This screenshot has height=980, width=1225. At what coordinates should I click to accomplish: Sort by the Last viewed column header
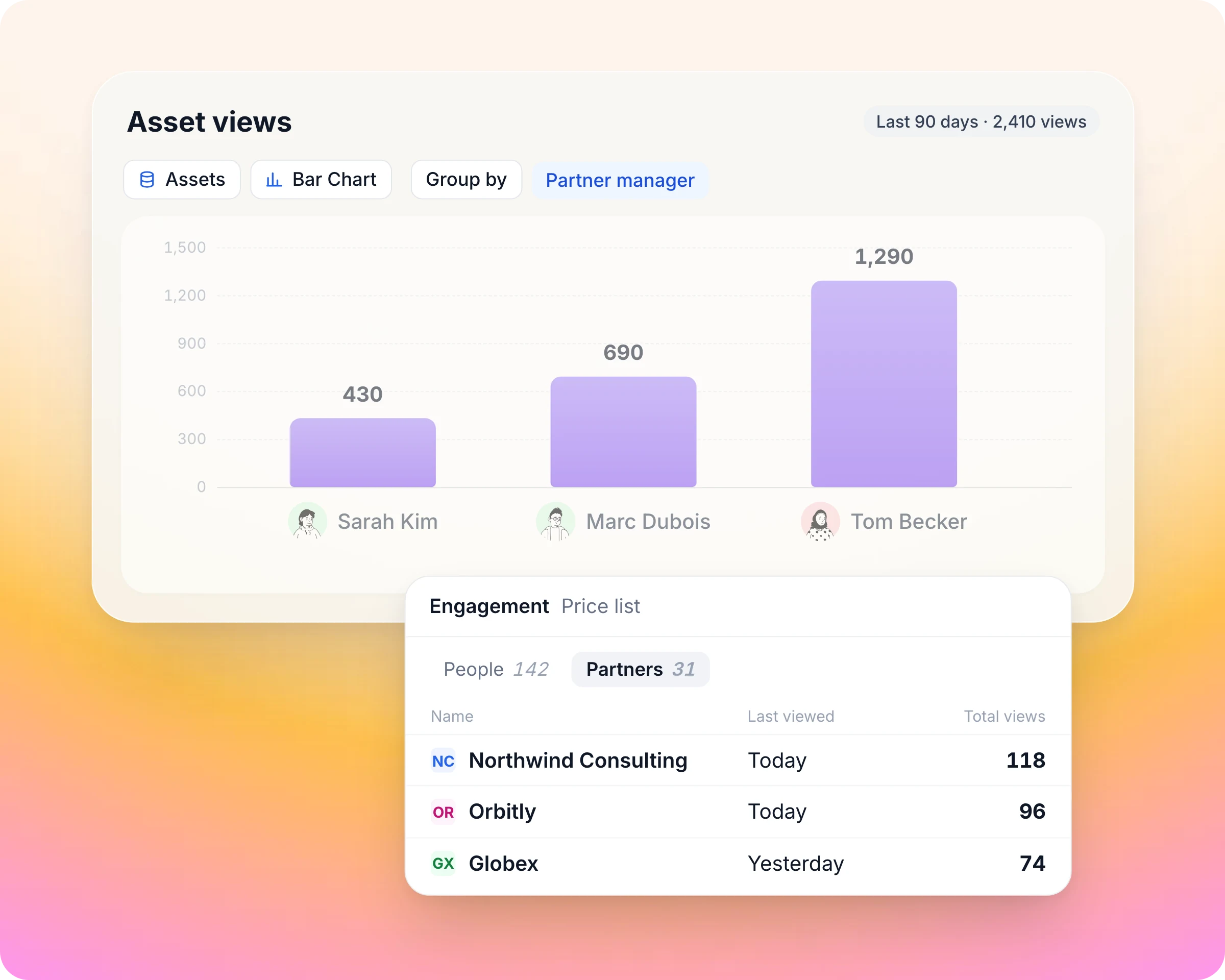(x=790, y=717)
